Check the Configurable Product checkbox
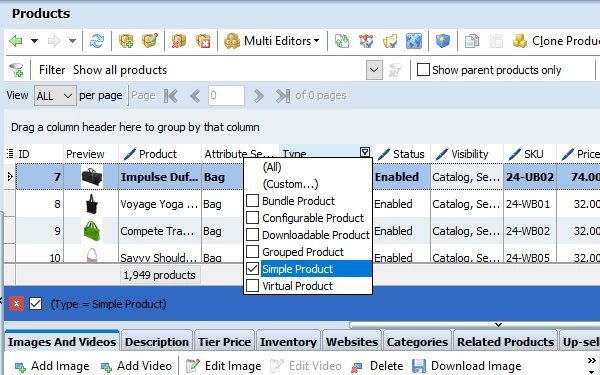 coord(252,217)
